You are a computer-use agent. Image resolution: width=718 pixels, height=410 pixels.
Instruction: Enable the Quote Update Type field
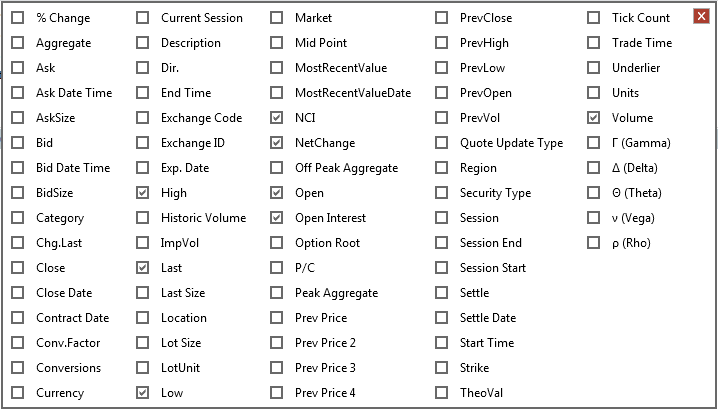click(x=441, y=143)
